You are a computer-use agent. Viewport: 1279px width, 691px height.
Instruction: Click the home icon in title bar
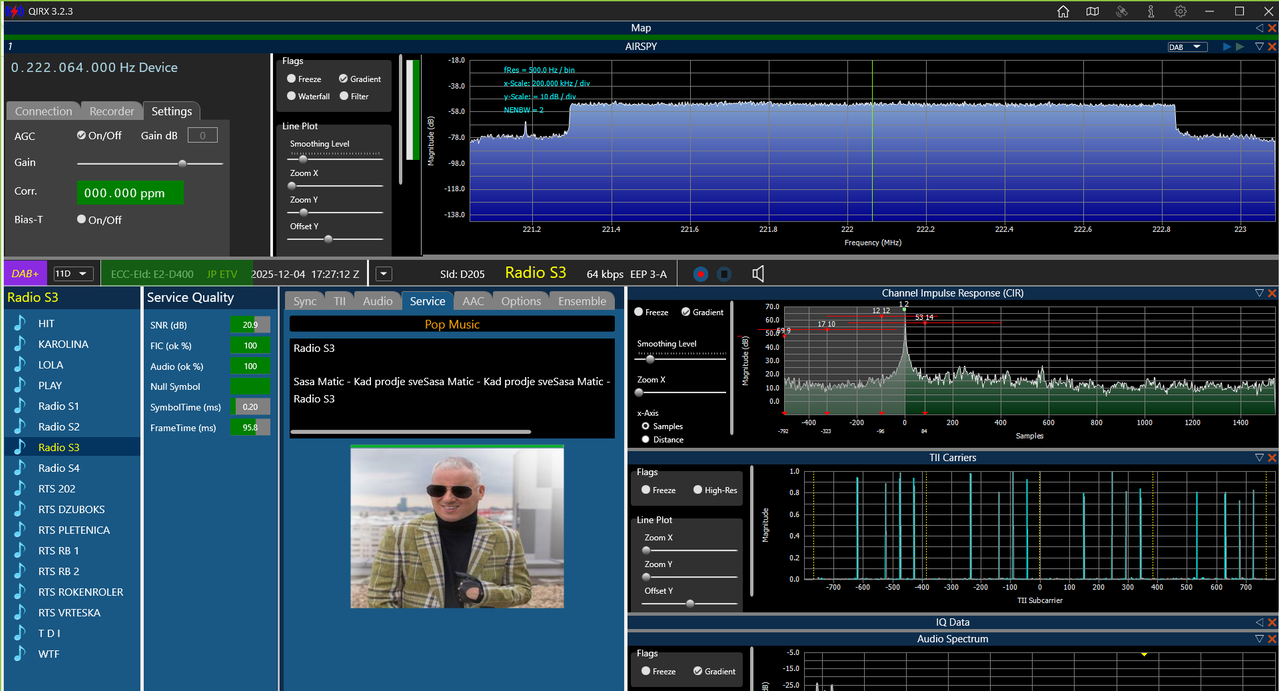pos(1063,11)
